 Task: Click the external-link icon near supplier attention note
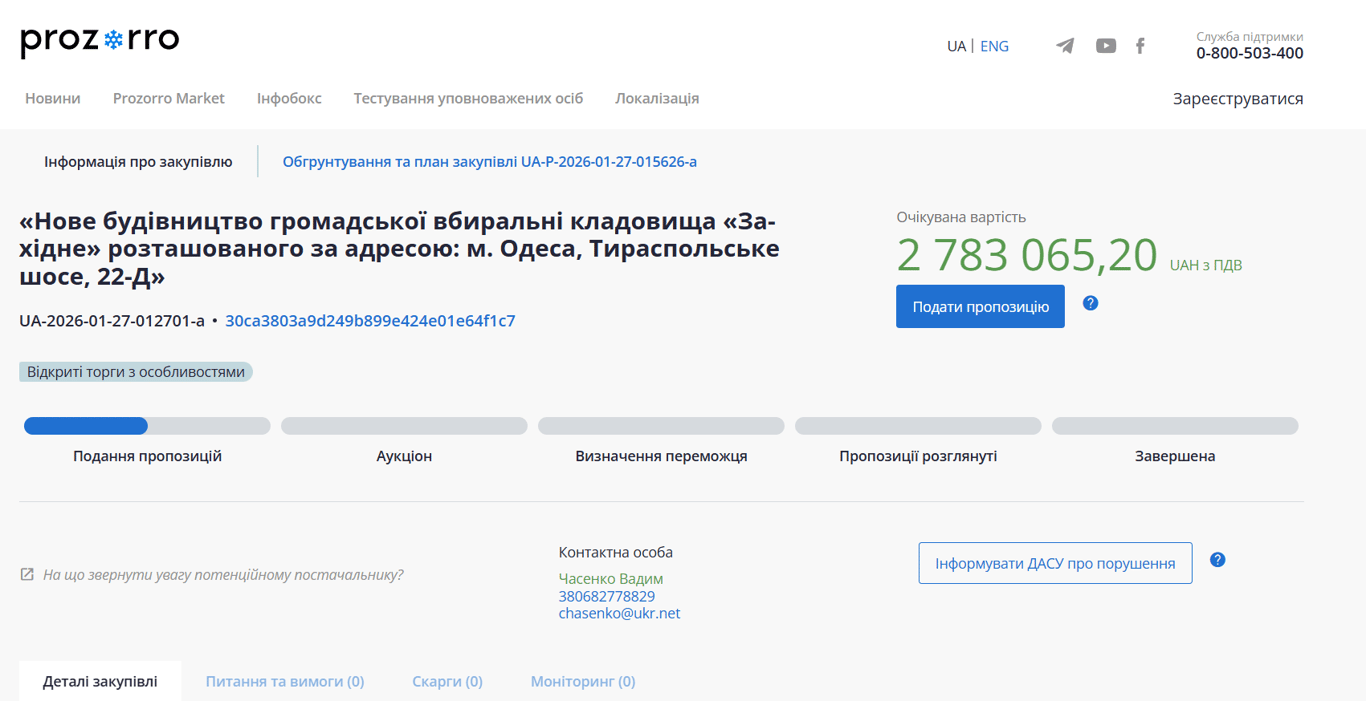(26, 573)
